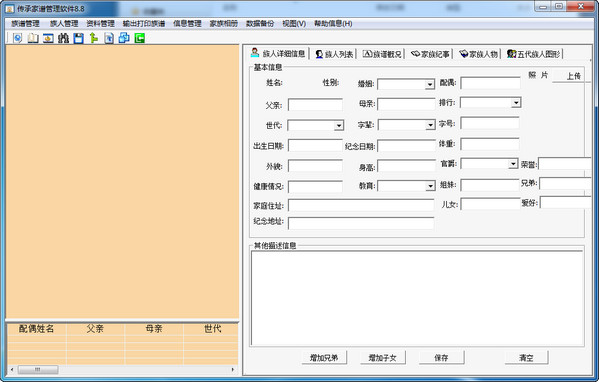Click the 增加子女 button

pos(382,358)
